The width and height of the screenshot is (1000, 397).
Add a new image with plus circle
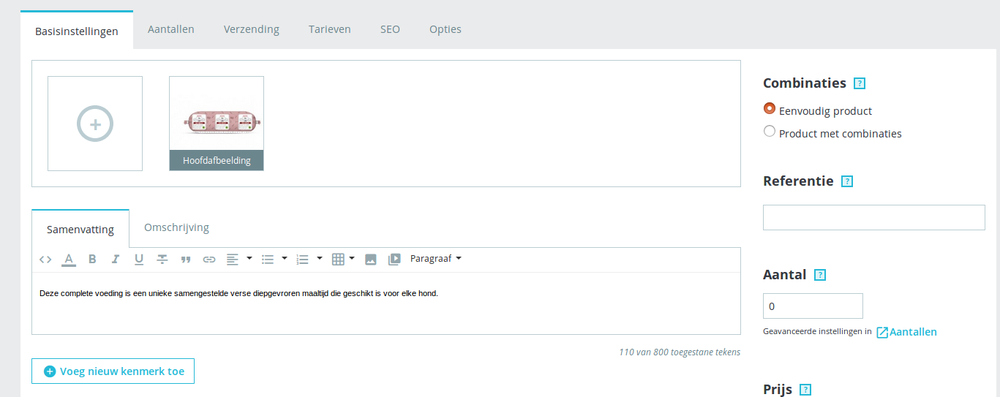(x=95, y=124)
